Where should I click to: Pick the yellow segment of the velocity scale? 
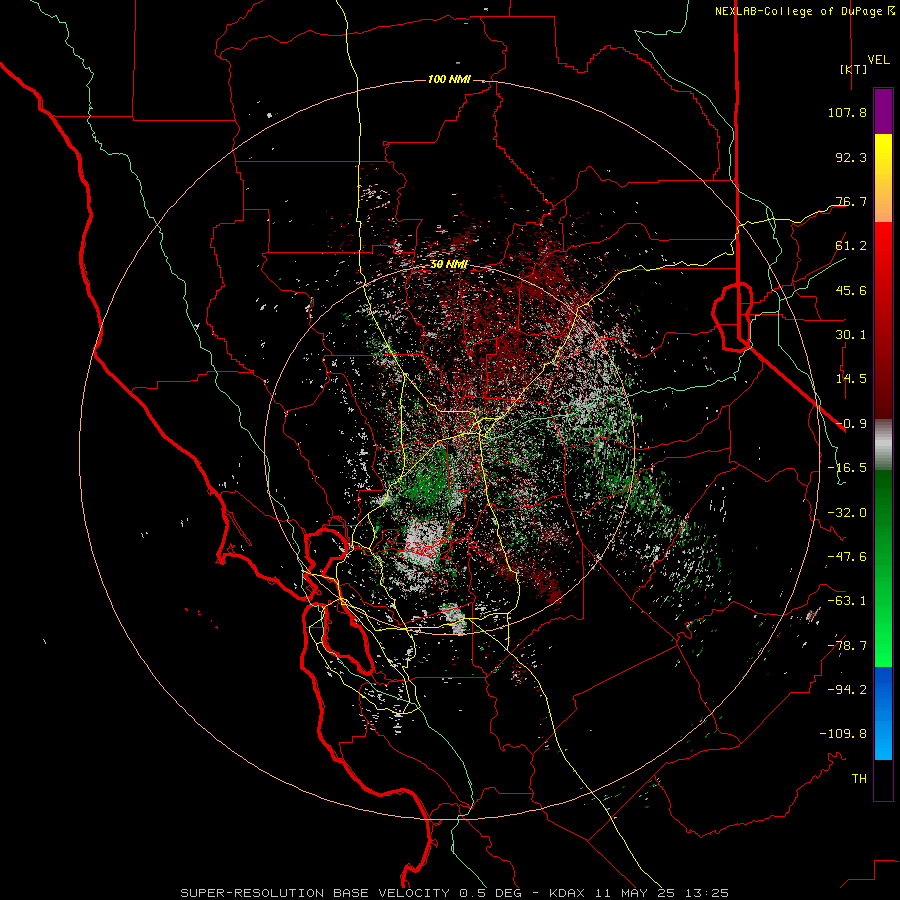click(883, 158)
